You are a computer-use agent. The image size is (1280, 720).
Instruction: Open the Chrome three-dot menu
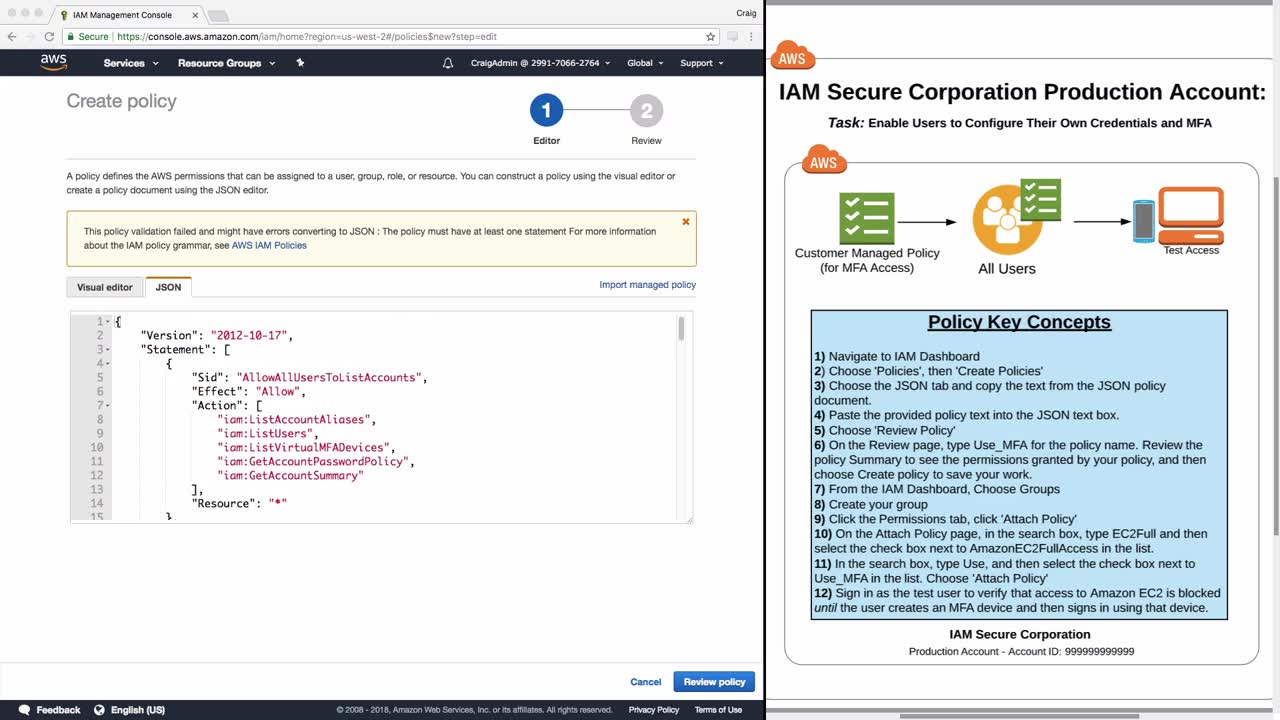(752, 36)
